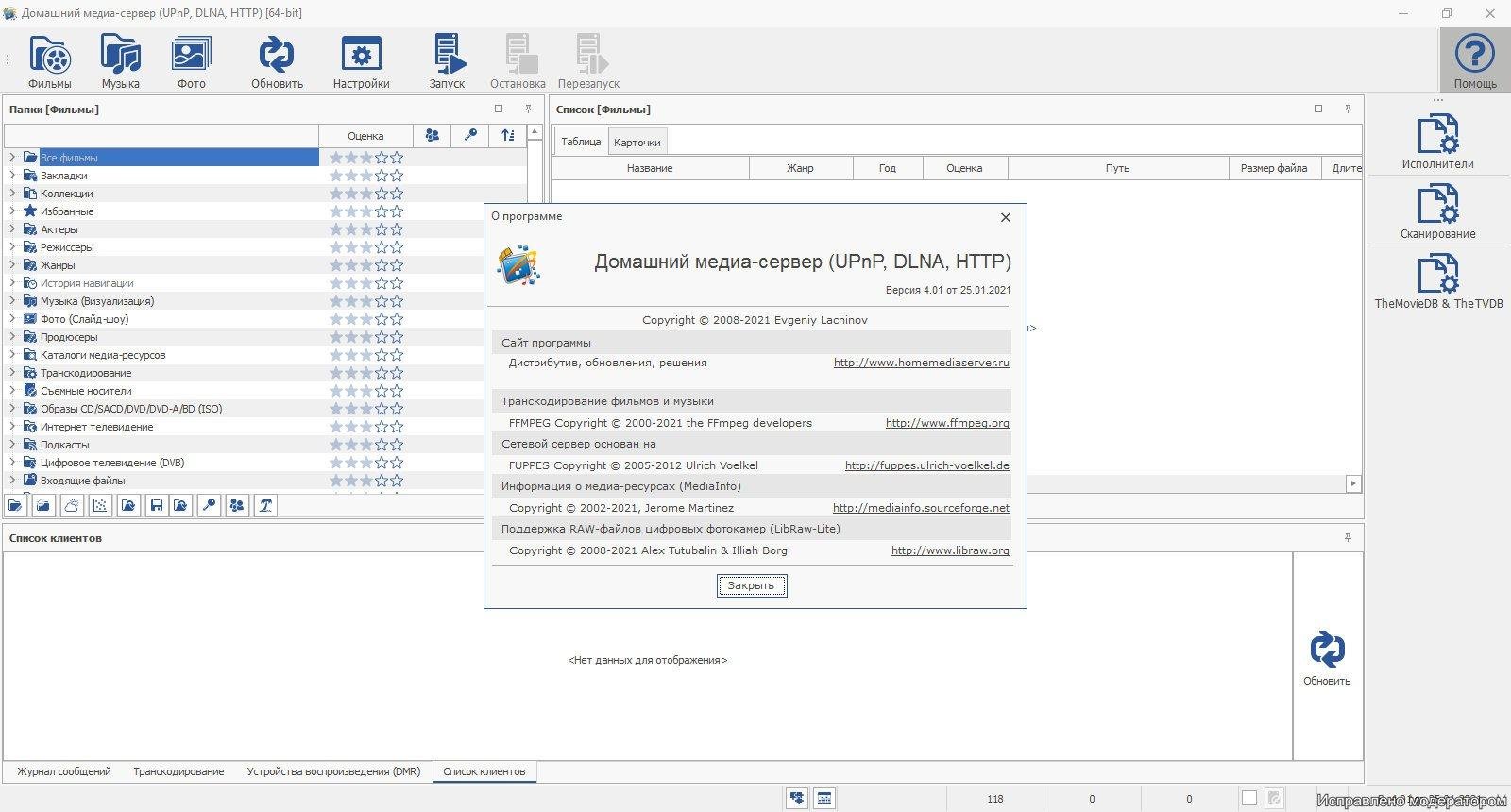Screen dimensions: 1511x812
Task: Open the Журнал сообщений tab
Action: point(63,771)
